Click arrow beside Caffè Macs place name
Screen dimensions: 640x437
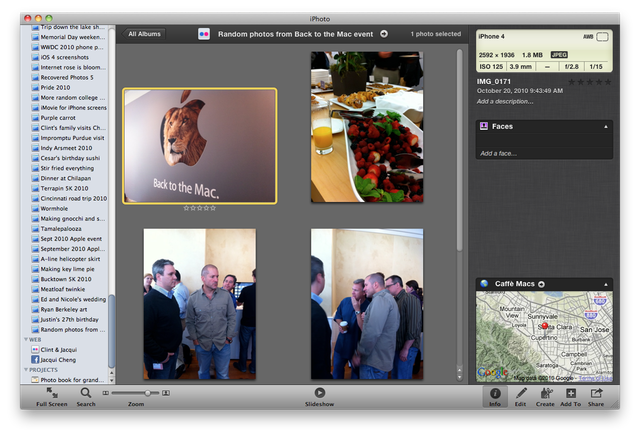pos(541,284)
